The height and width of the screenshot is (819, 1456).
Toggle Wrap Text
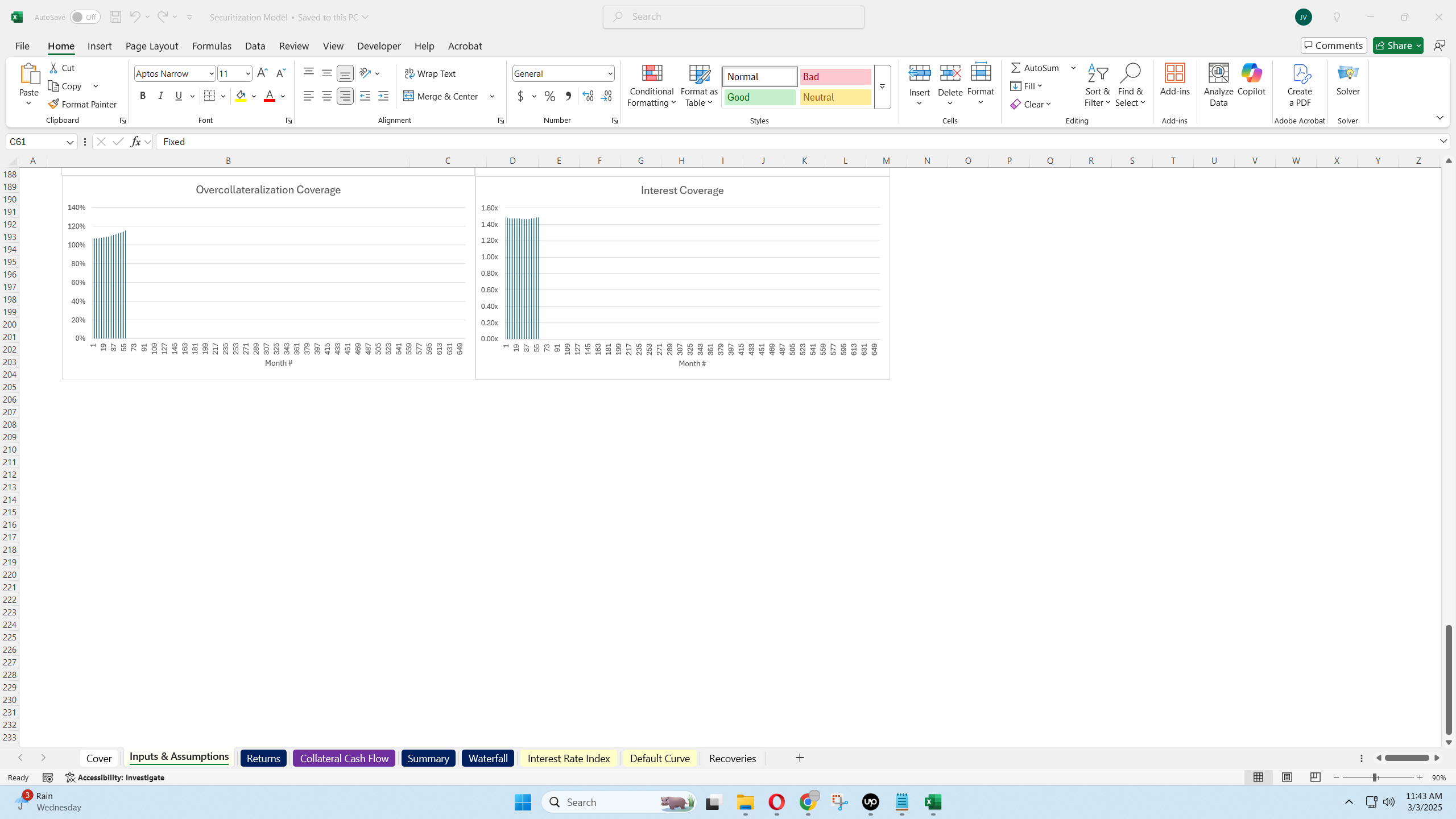tap(430, 73)
